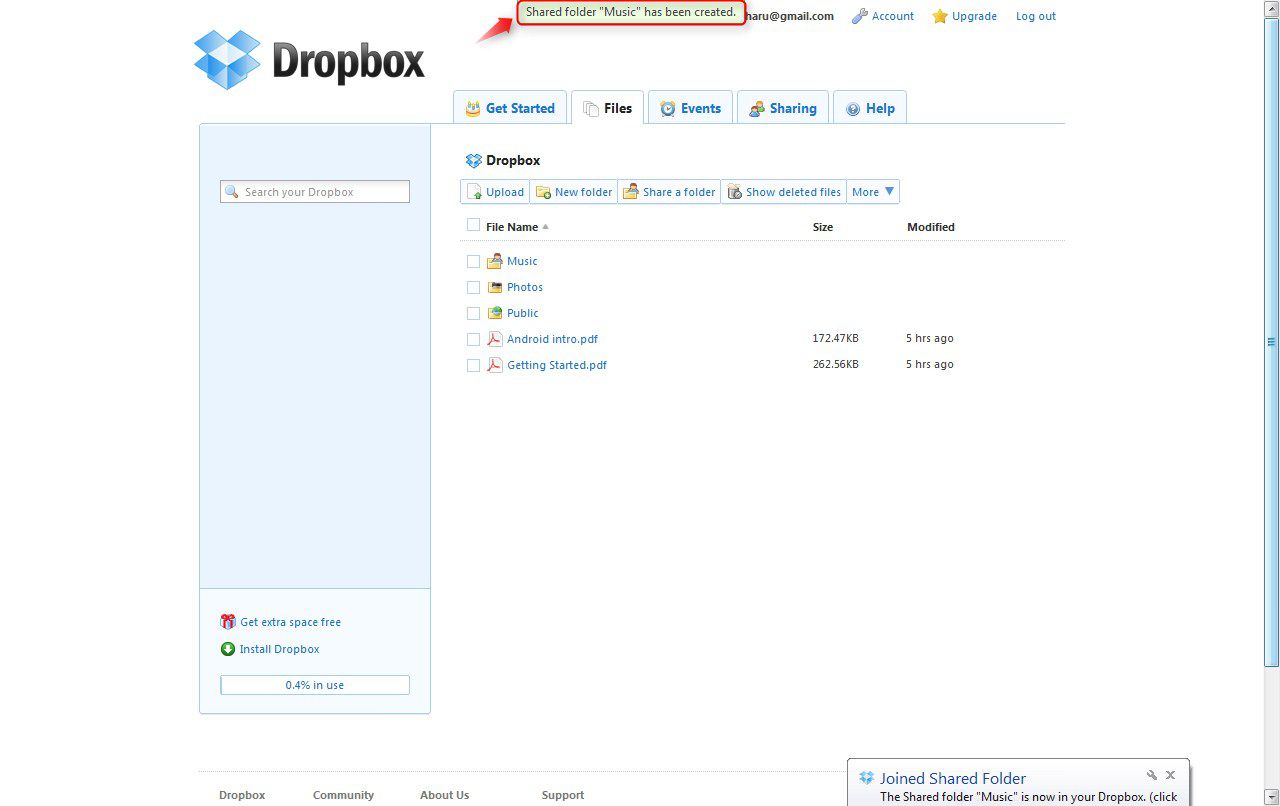Click the Size column header
Viewport: 1280px width, 806px height.
[x=823, y=227]
